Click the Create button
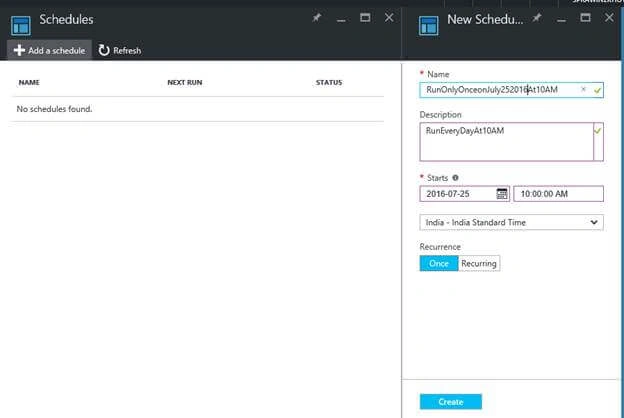Viewport: 624px width, 418px height. pyautogui.click(x=450, y=402)
